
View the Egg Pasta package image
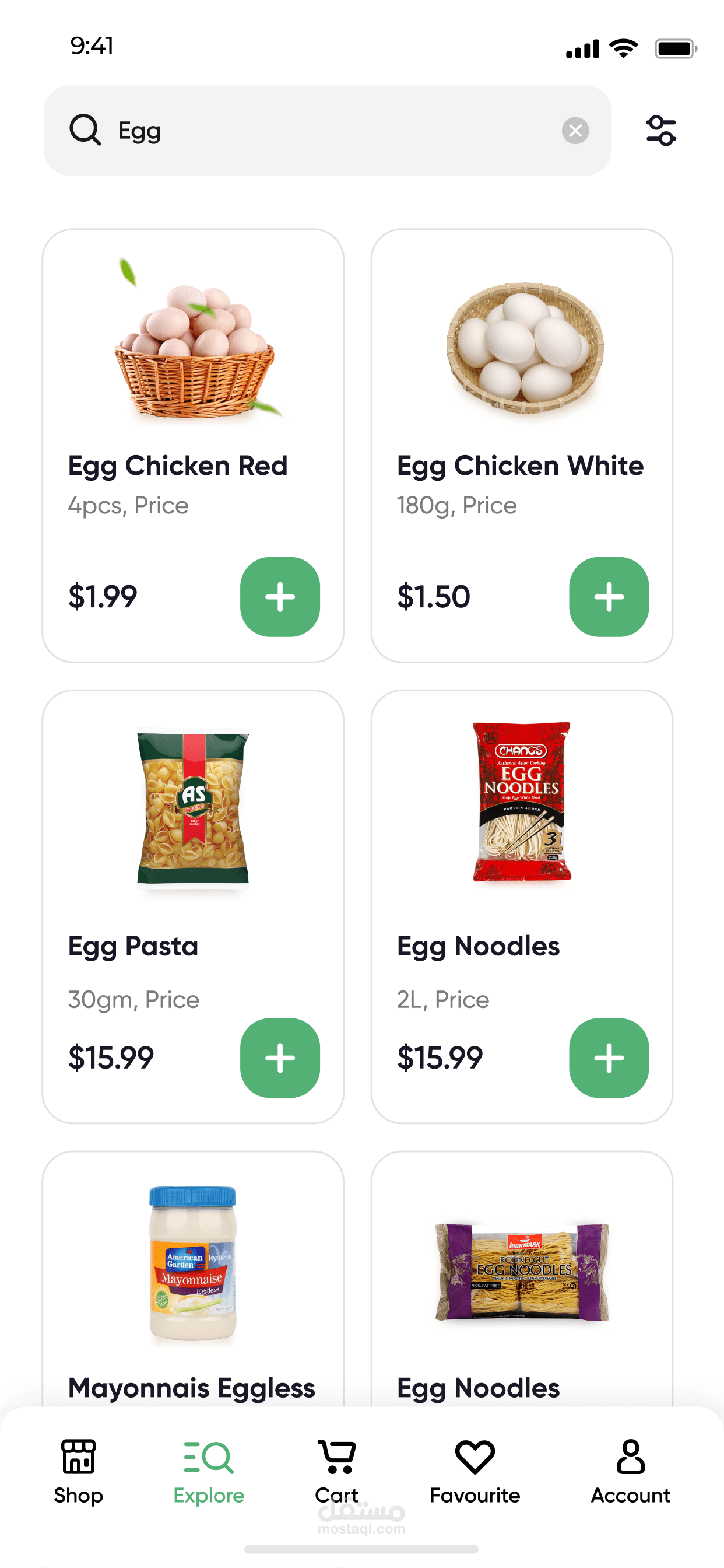(194, 807)
